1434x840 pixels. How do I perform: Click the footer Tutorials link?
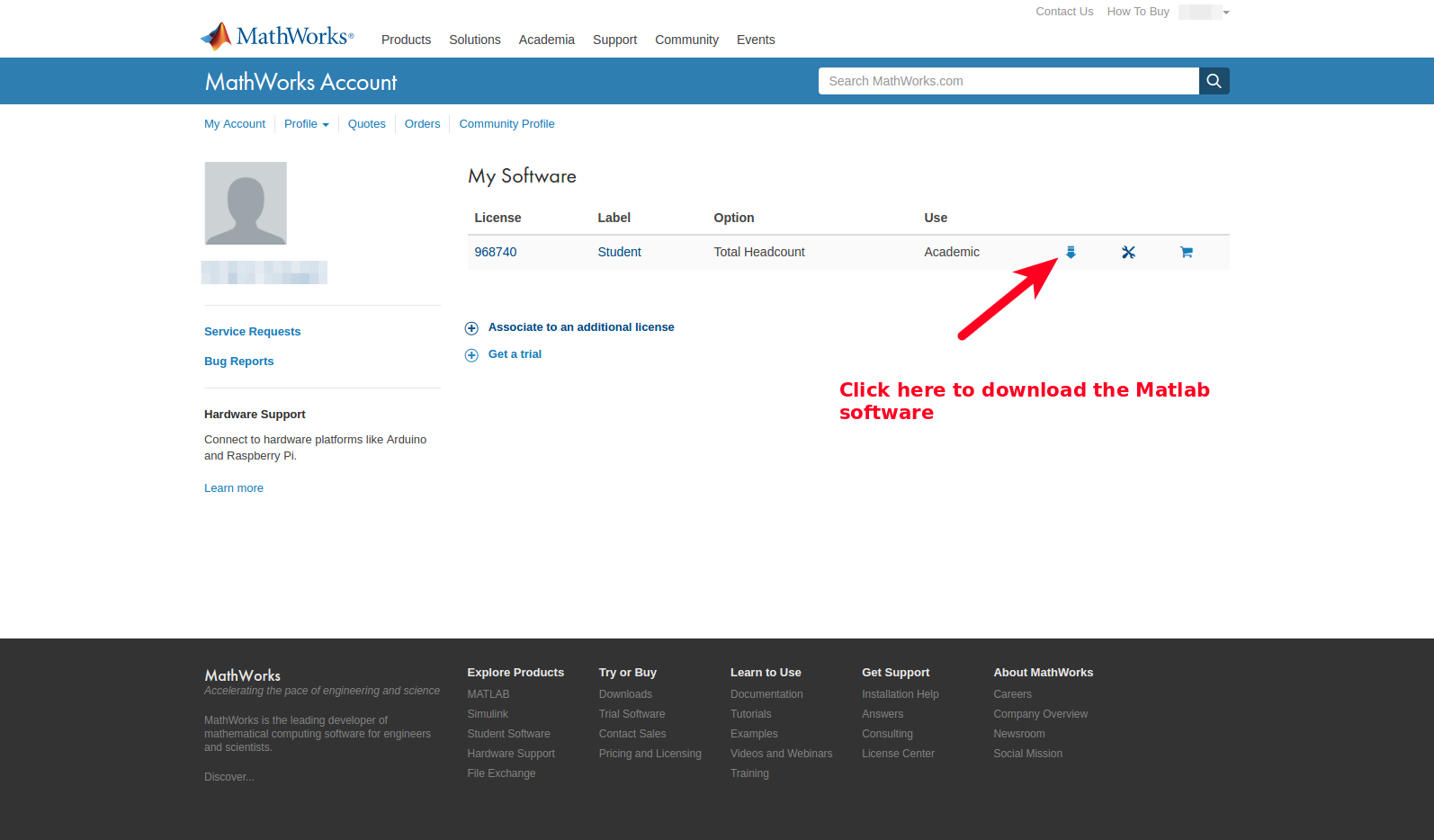750,714
